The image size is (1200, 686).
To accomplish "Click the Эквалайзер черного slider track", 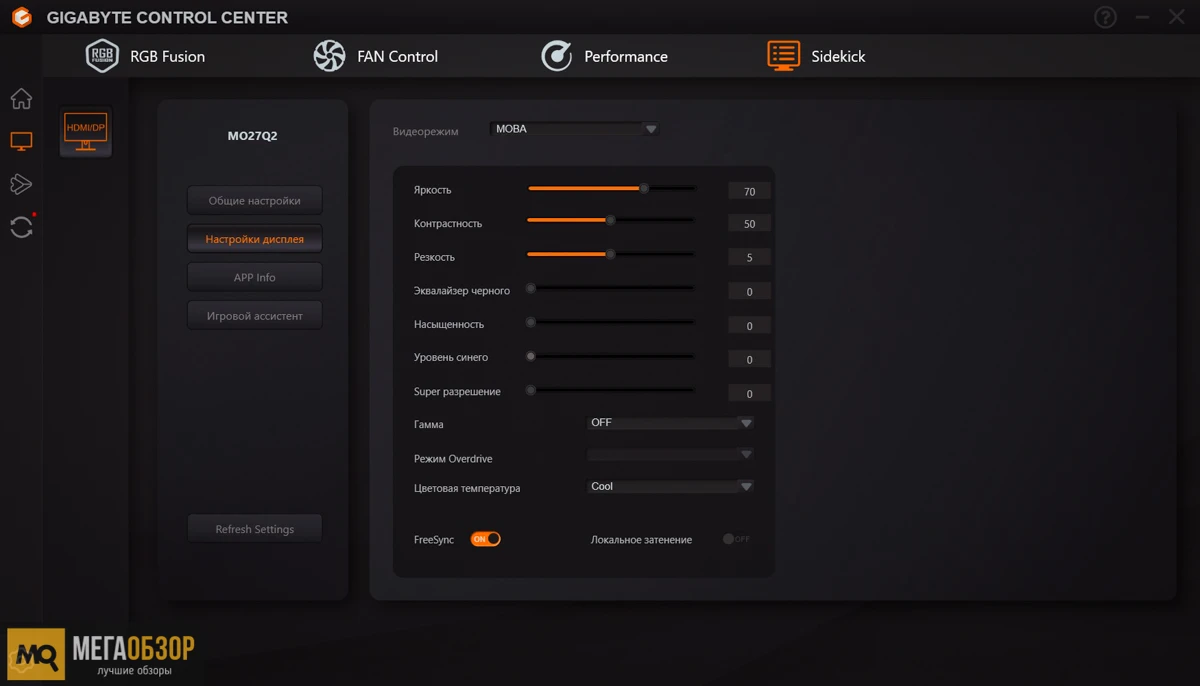I will click(x=611, y=288).
